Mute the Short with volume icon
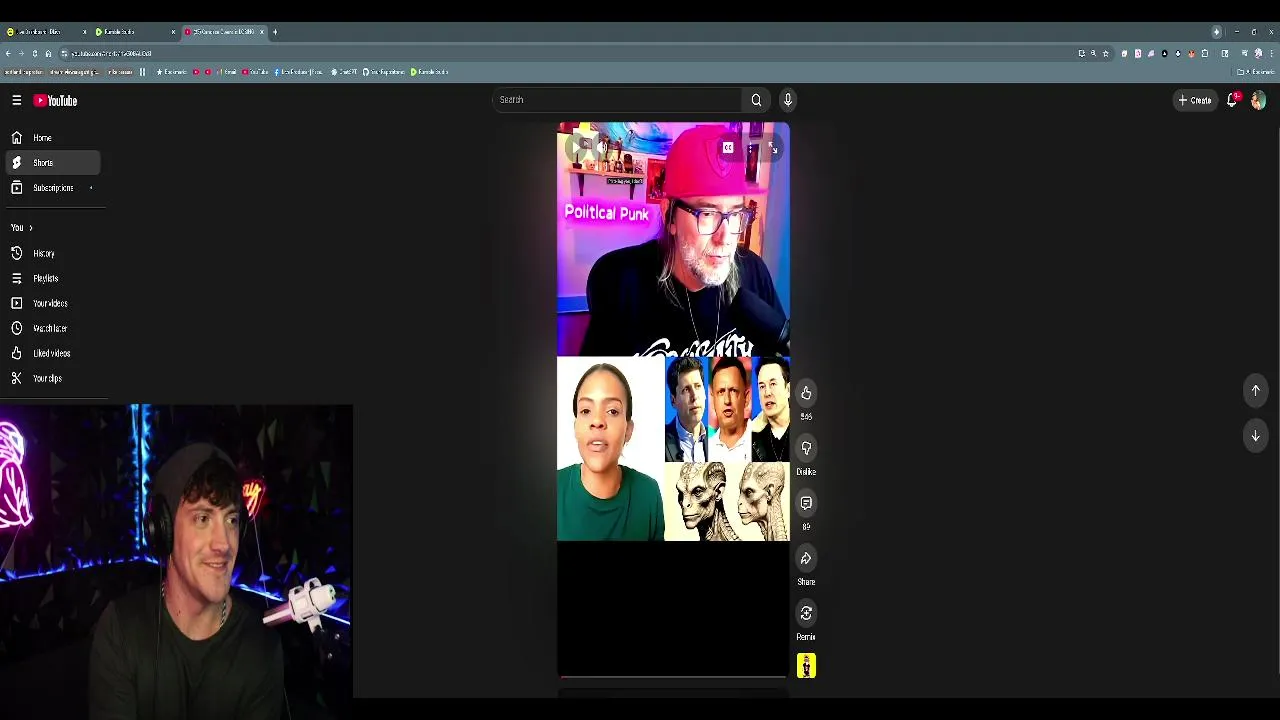The height and width of the screenshot is (720, 1280). [x=602, y=148]
